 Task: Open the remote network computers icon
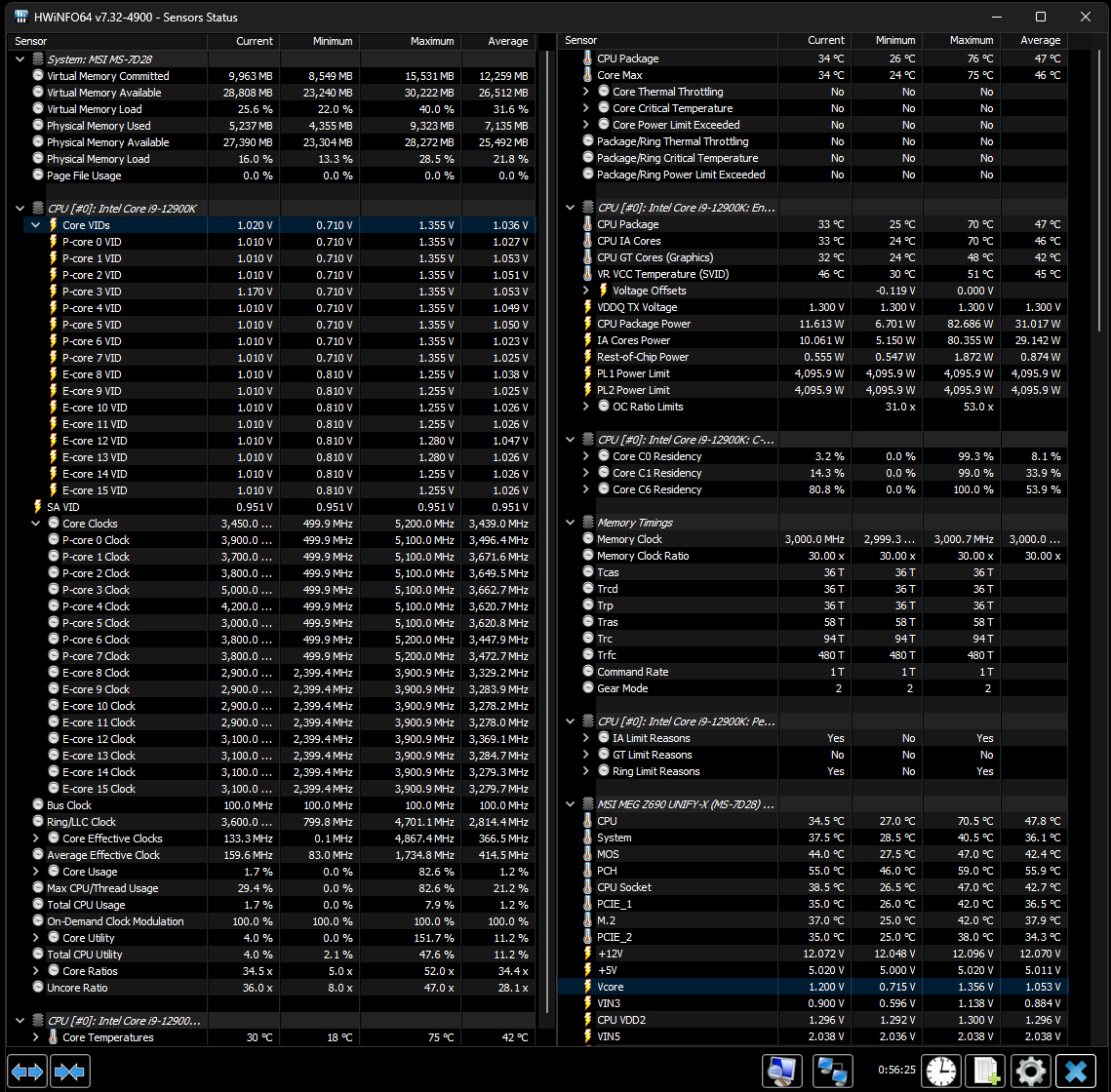832,1071
